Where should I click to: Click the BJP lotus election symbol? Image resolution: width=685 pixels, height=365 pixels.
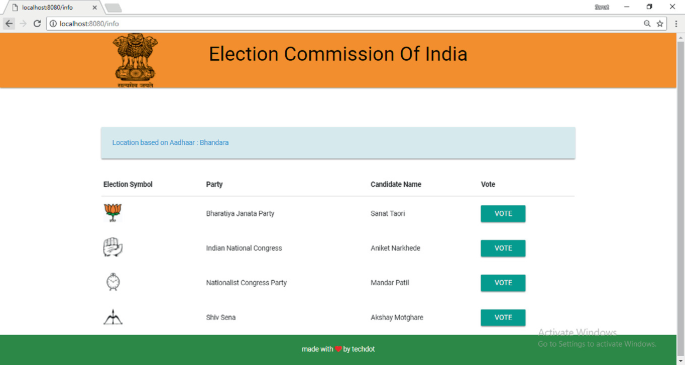(x=113, y=213)
